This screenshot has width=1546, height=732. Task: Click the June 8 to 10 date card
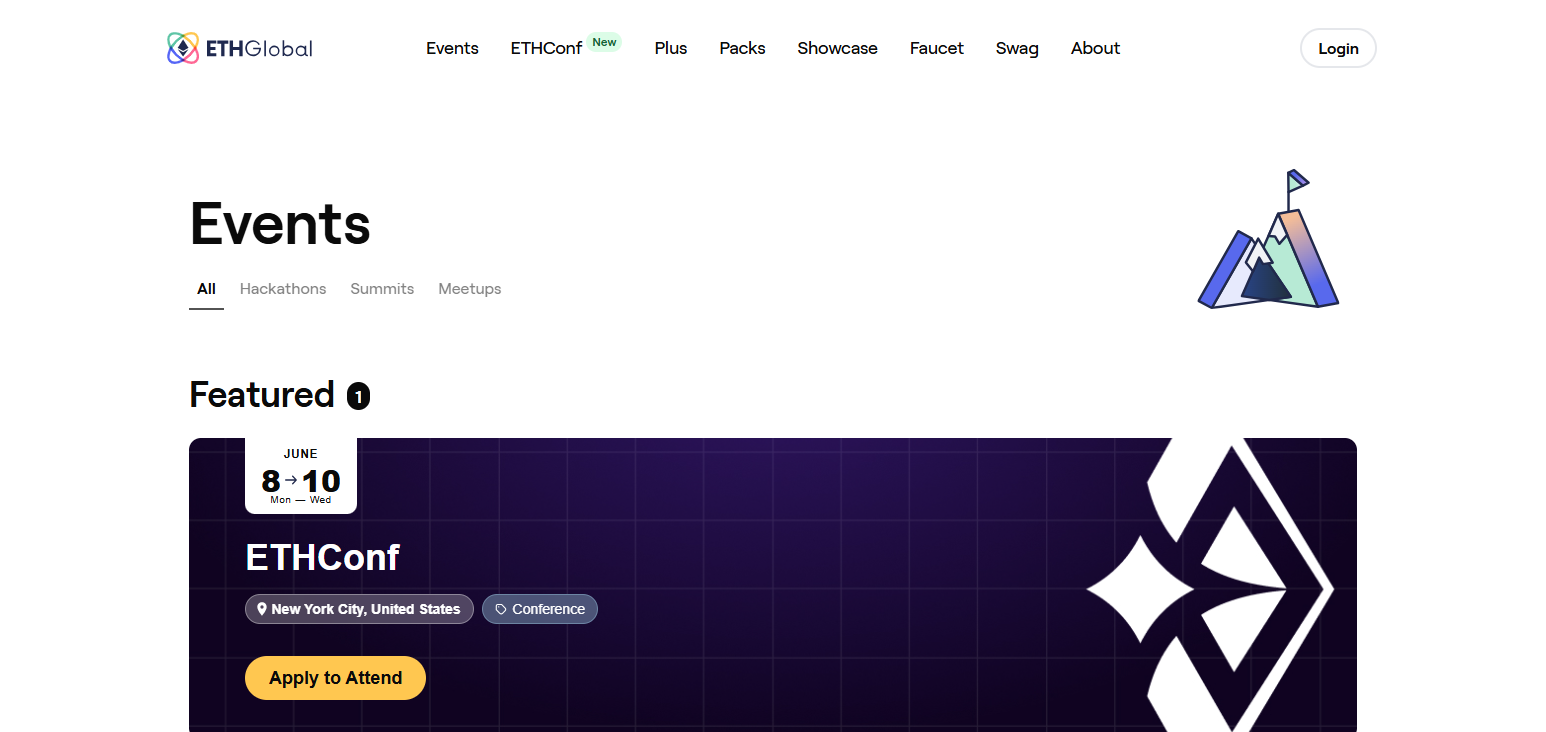pos(300,475)
